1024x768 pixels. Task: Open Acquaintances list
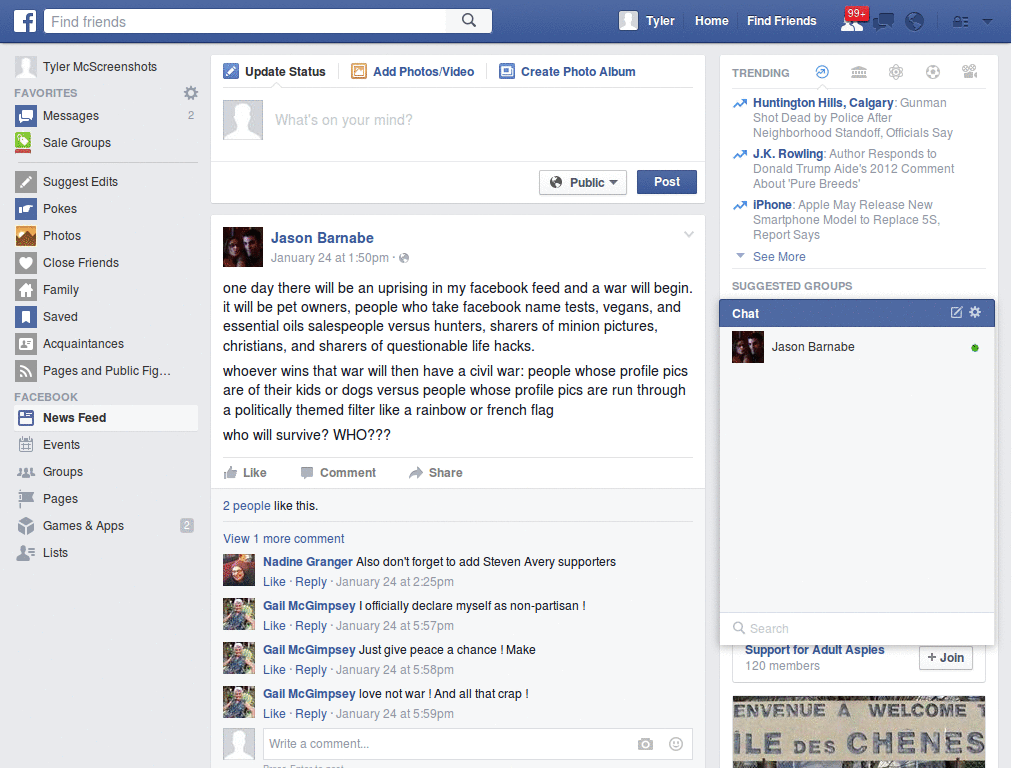[x=106, y=344]
